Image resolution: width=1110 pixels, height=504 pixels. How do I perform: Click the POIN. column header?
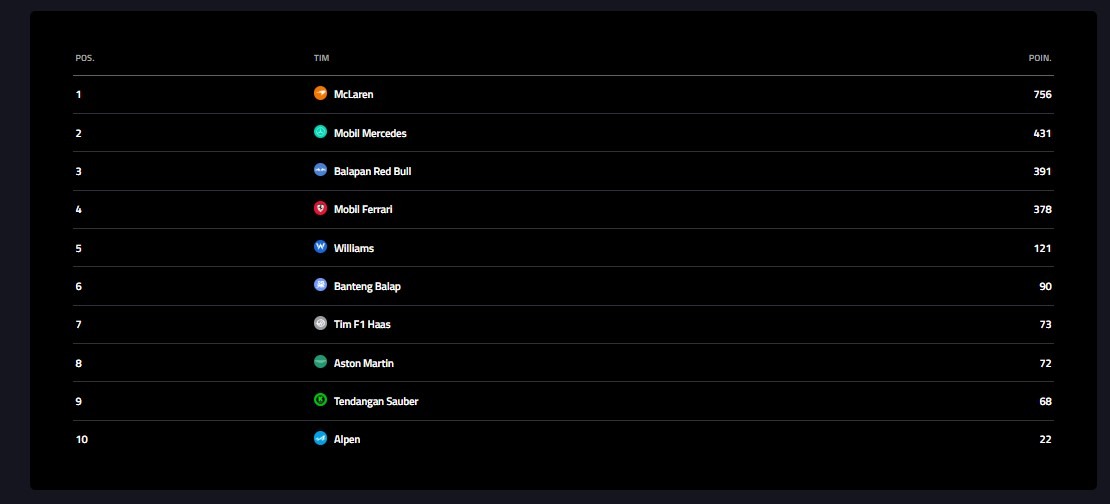point(1040,58)
